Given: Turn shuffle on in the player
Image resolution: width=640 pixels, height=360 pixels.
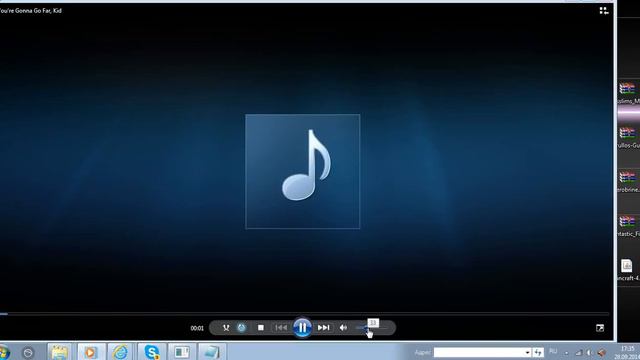Looking at the screenshot, I should tap(226, 328).
